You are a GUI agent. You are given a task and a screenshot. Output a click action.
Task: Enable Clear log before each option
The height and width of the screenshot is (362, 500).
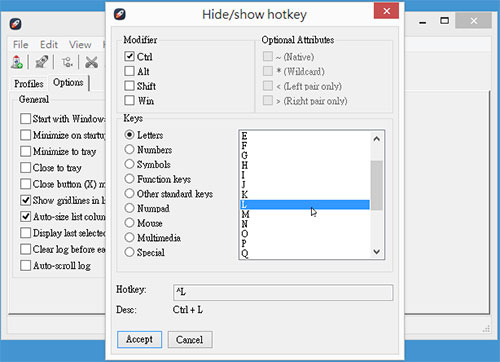[25, 249]
